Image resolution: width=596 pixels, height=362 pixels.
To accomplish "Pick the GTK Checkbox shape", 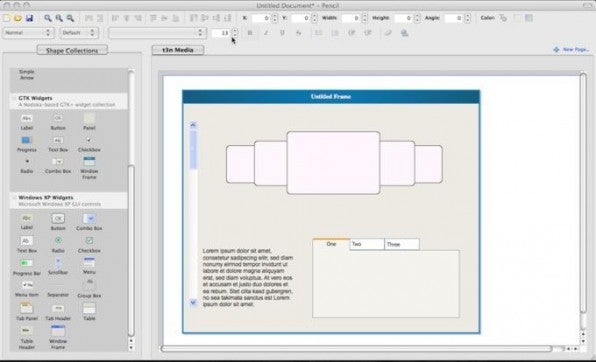I will [89, 144].
